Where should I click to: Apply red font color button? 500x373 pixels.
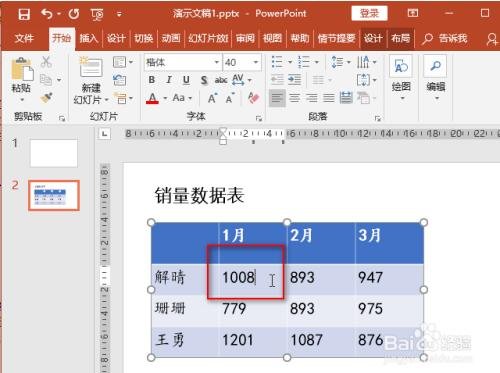tap(152, 98)
